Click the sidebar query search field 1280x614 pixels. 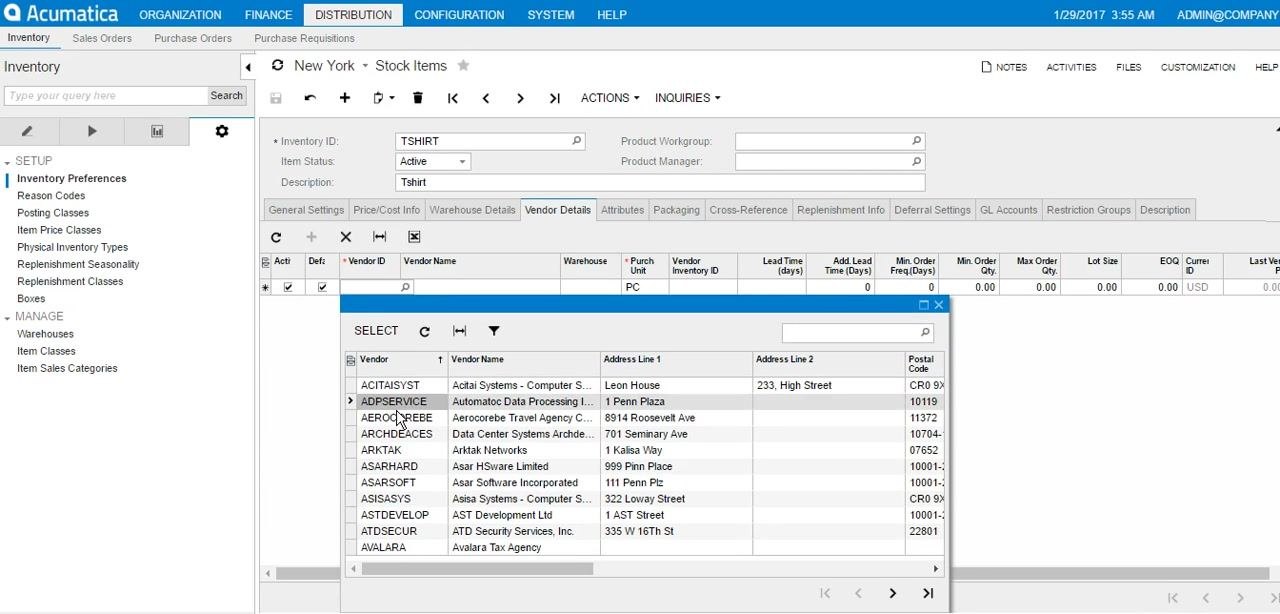105,96
